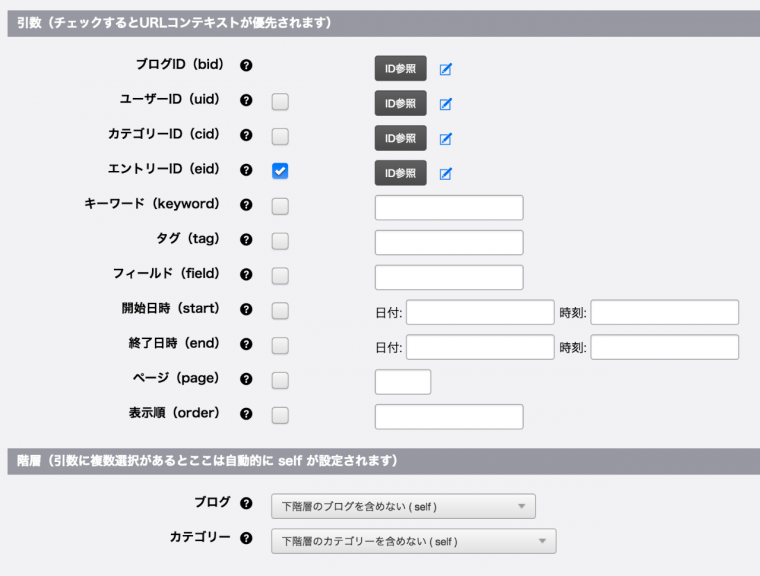Viewport: 760px width, 576px height.
Task: Click the help icon next to ブログID (bid)
Action: pyautogui.click(x=246, y=66)
